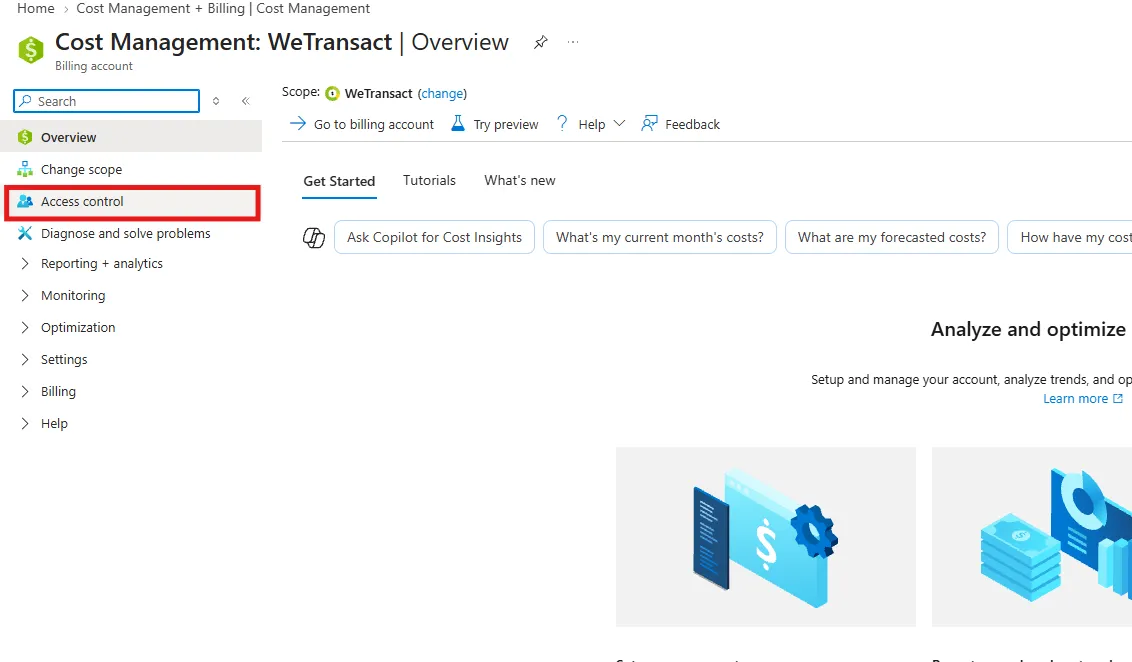Expand the Reporting + analytics section
Viewport: 1132px width, 662px height.
25,264
